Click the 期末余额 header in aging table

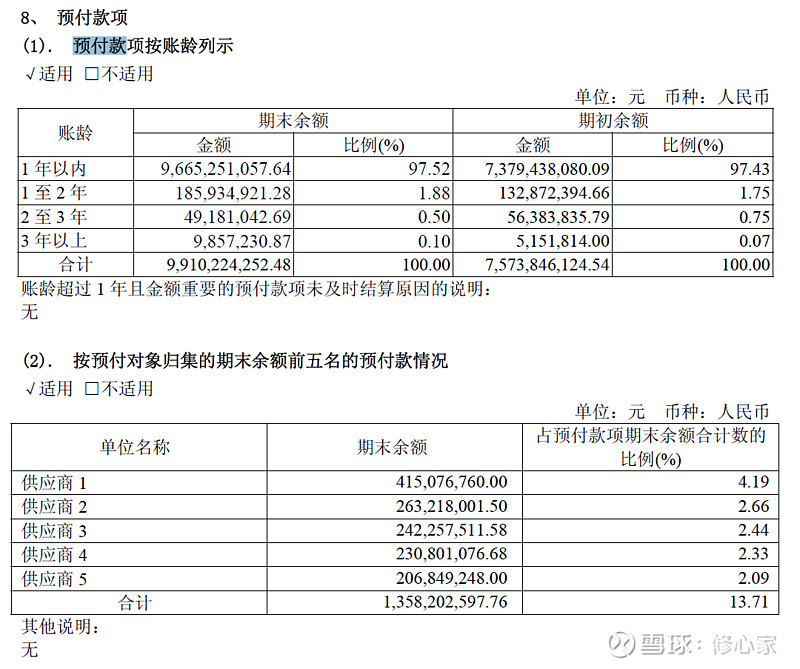click(x=293, y=121)
